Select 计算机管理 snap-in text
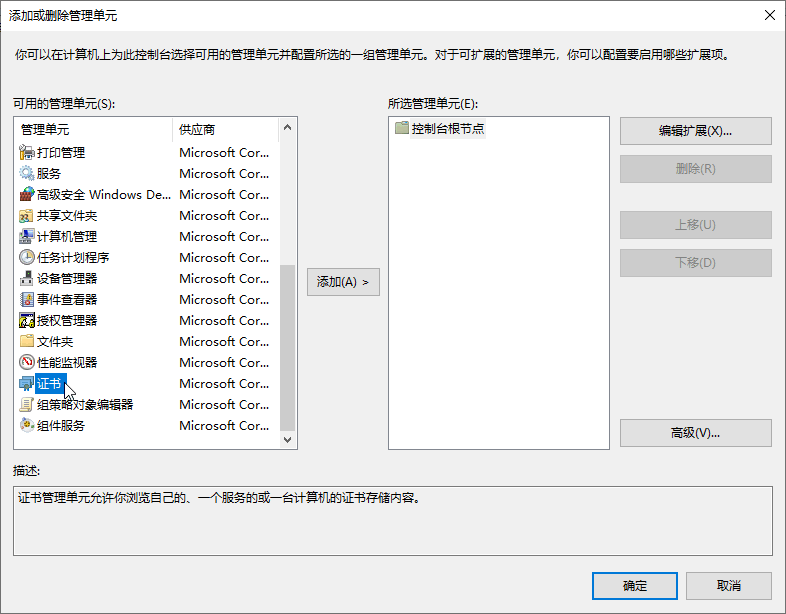786x614 pixels. coord(67,237)
